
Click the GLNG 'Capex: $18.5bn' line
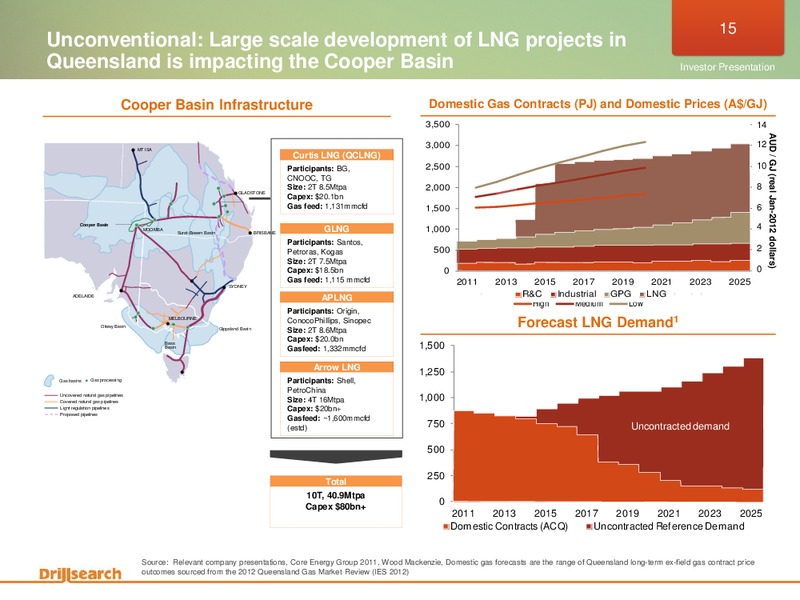tap(315, 270)
